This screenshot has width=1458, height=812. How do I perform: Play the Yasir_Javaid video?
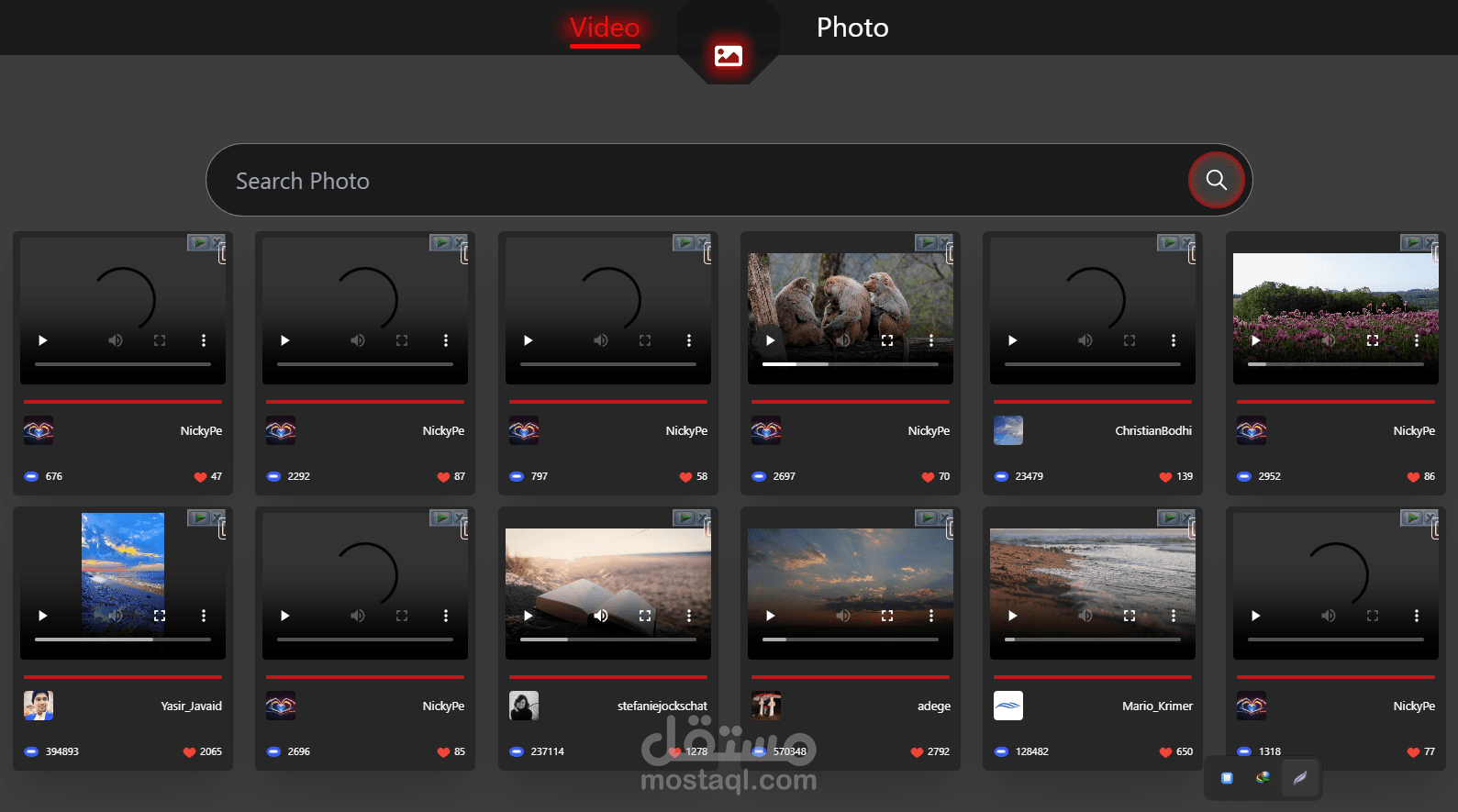coord(42,616)
